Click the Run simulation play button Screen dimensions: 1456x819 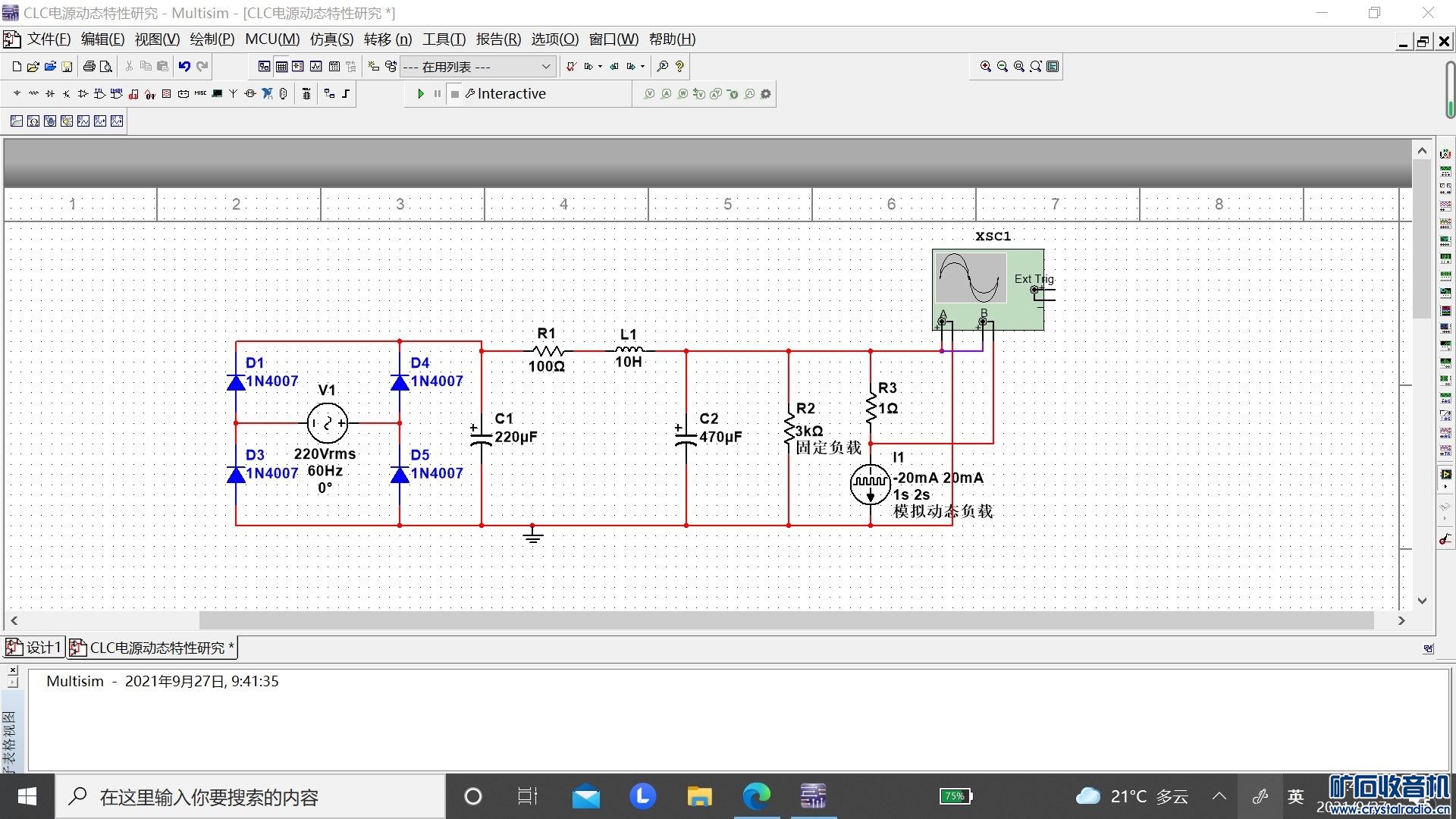tap(421, 94)
